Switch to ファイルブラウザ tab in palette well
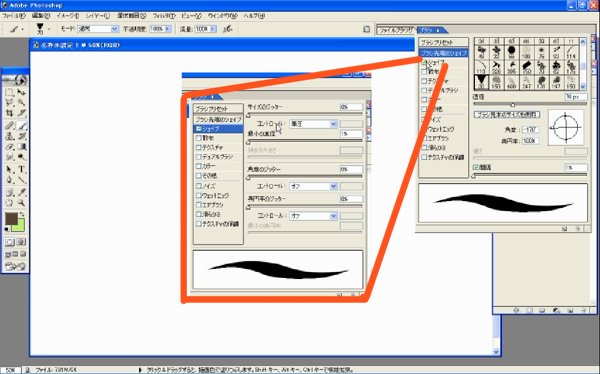Image resolution: width=600 pixels, height=374 pixels. pyautogui.click(x=396, y=30)
